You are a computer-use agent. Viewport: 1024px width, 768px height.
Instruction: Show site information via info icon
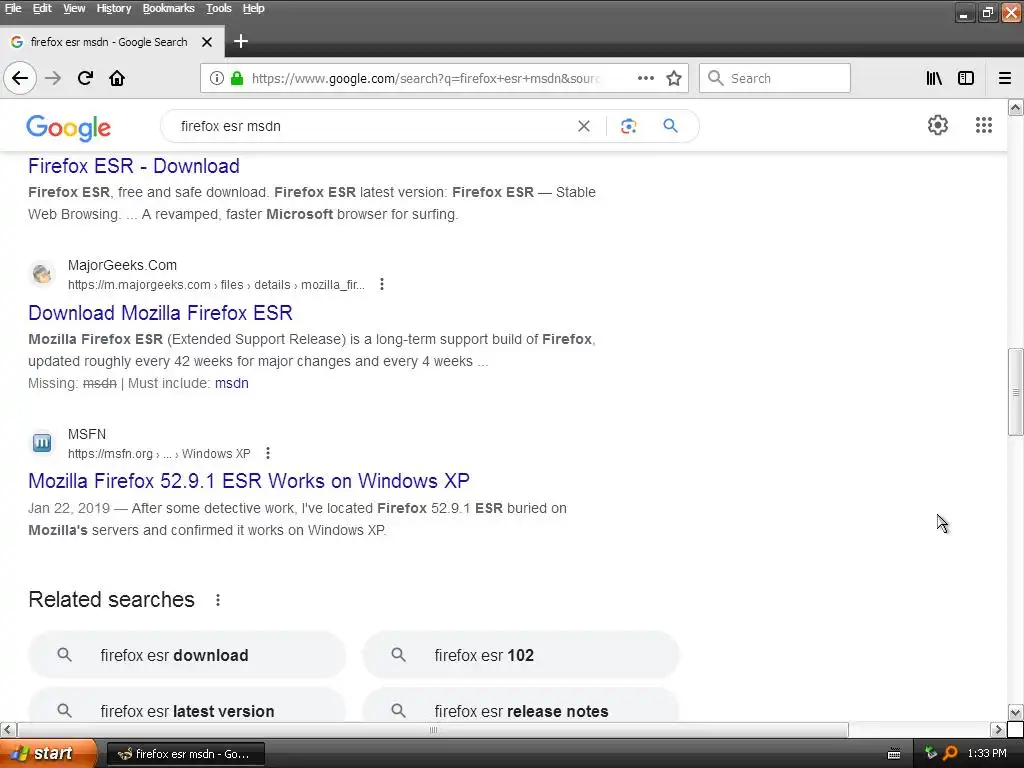pos(217,78)
